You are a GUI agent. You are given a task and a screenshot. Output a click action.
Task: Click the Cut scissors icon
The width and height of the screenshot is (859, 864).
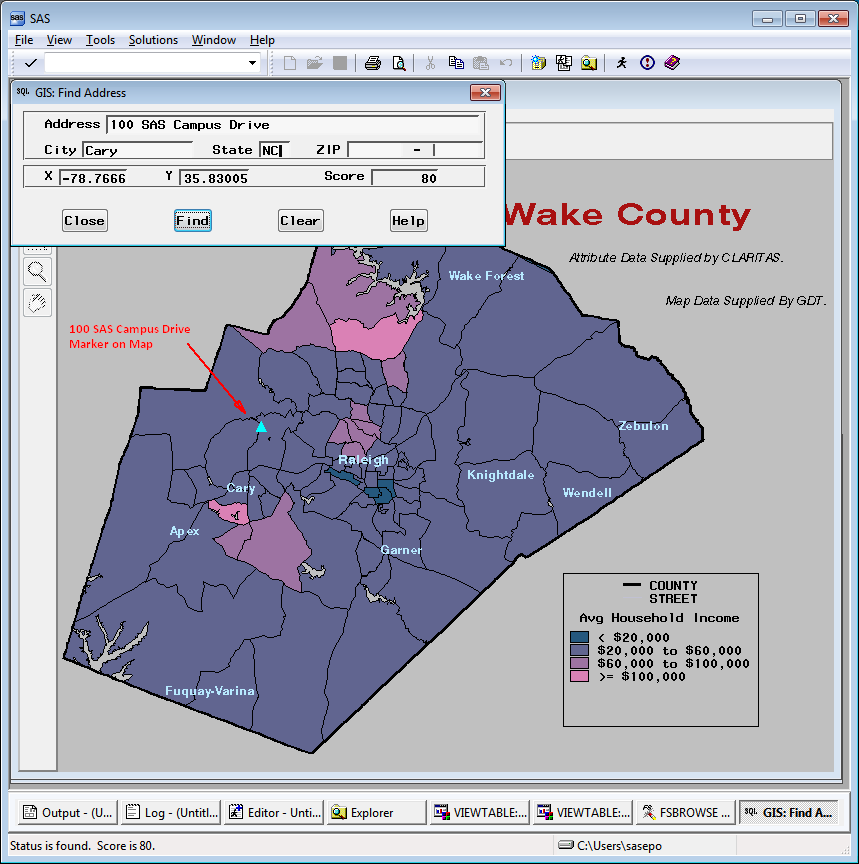click(430, 63)
